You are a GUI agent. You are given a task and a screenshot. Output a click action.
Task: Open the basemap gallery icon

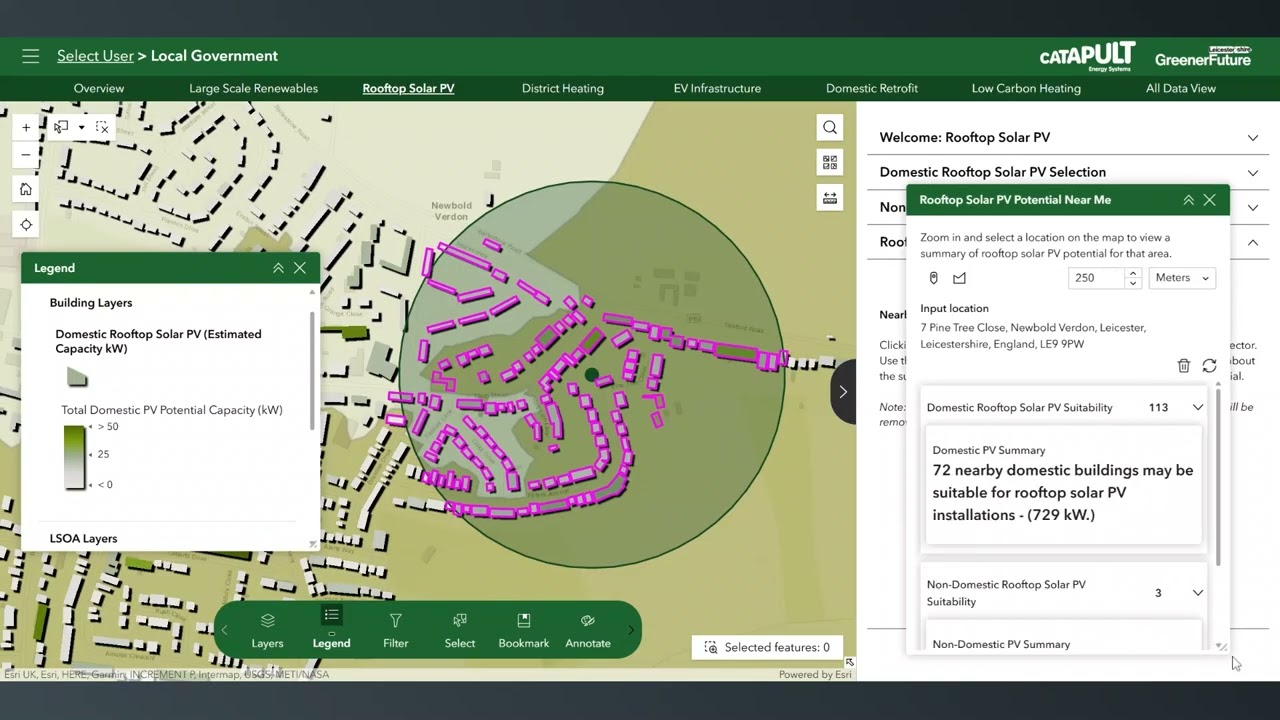coord(830,162)
